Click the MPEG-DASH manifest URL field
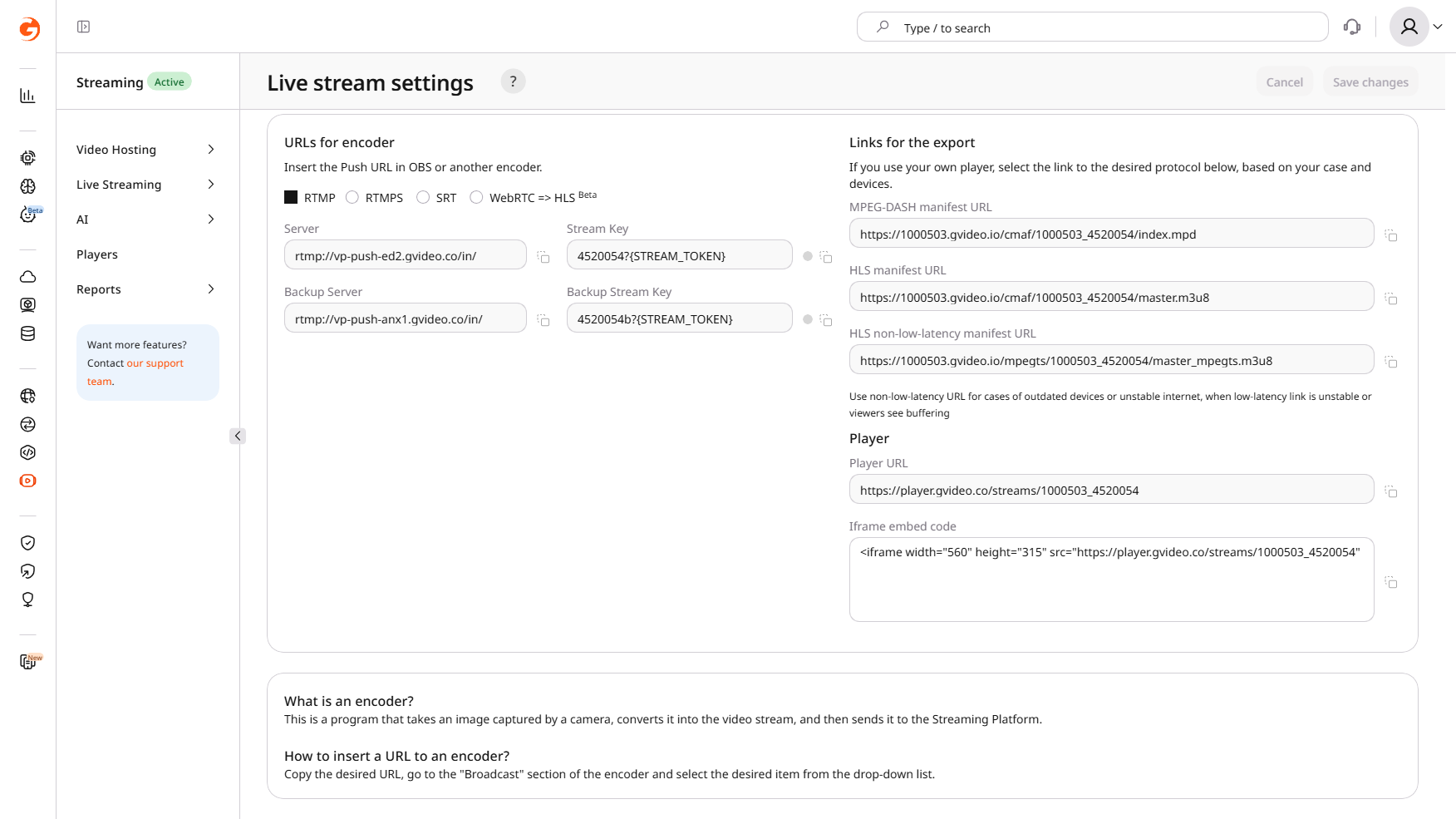This screenshot has height=819, width=1456. (1112, 233)
